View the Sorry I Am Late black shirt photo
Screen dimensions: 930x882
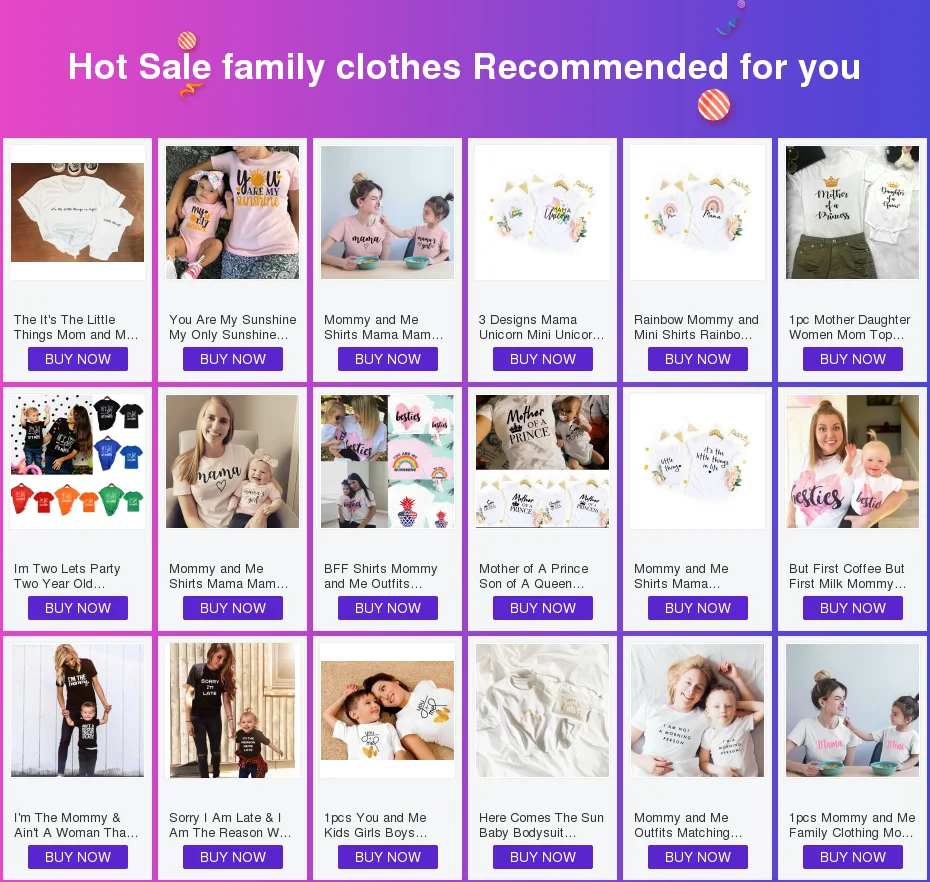[x=232, y=711]
